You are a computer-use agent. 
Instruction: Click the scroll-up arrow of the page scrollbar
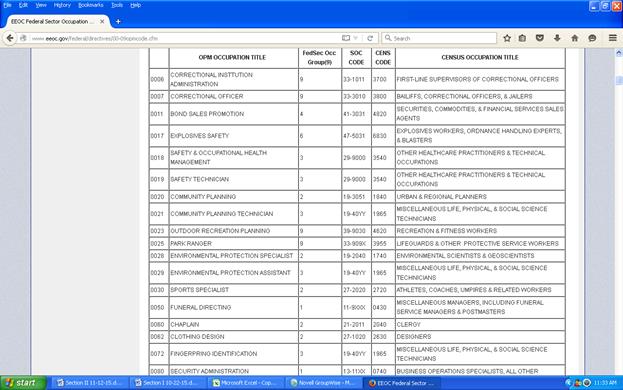tap(619, 53)
